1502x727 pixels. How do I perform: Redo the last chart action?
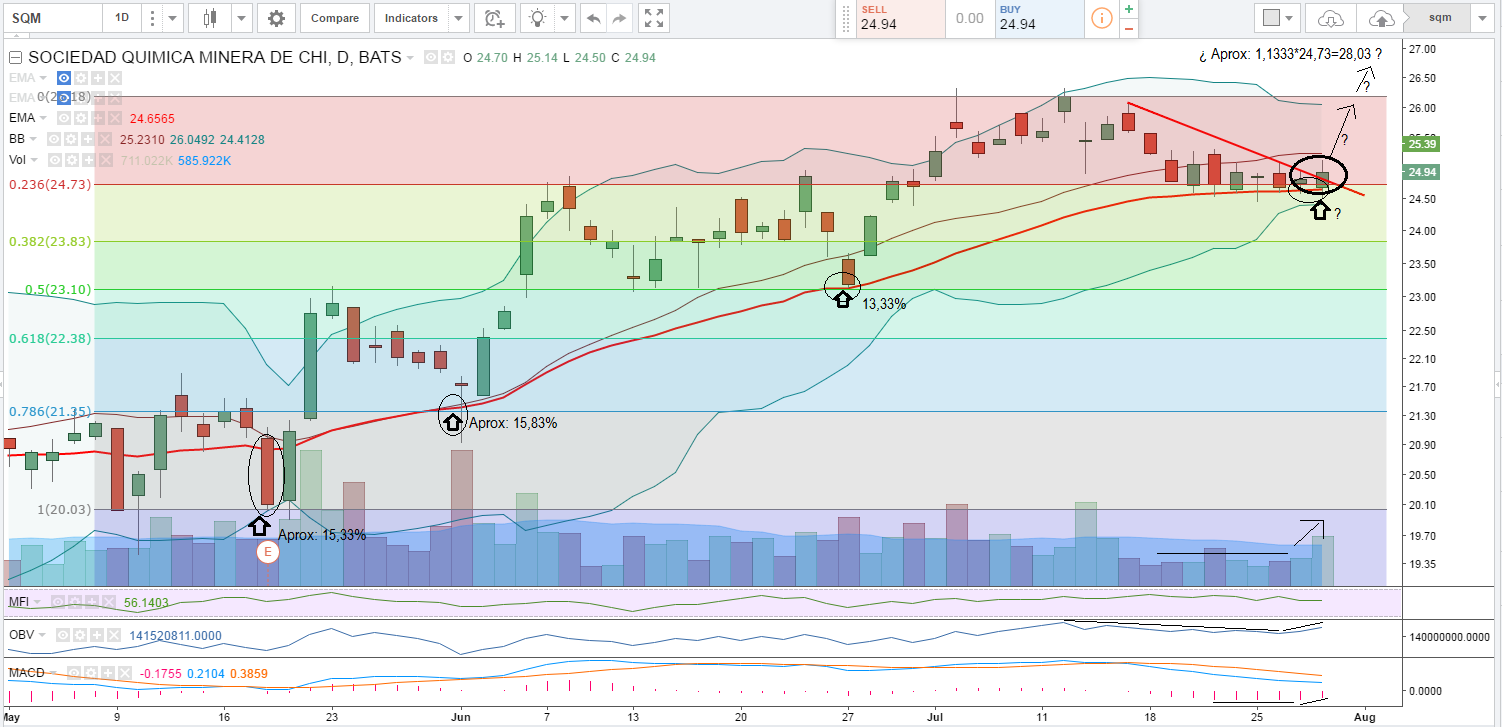tap(620, 18)
